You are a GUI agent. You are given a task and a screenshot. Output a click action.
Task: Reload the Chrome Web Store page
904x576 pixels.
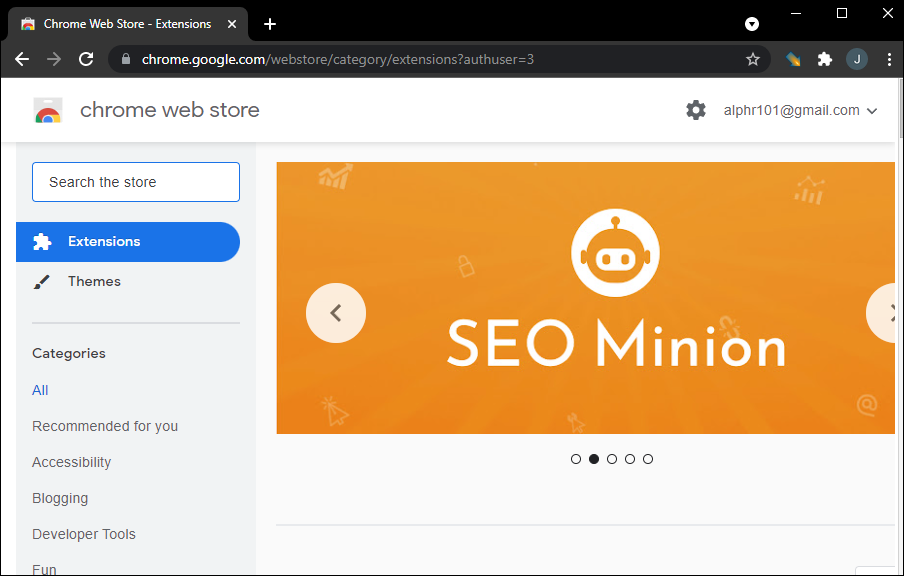(x=86, y=59)
